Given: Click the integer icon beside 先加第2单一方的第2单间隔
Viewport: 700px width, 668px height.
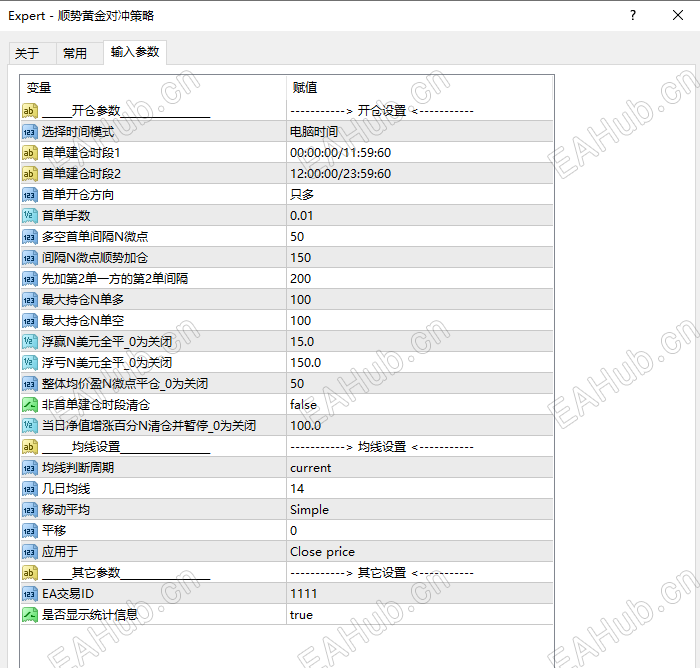Looking at the screenshot, I should tap(29, 279).
